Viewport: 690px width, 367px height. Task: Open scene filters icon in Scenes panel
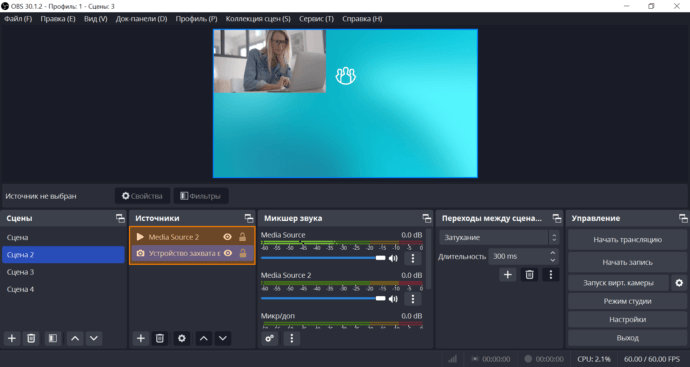(x=53, y=338)
